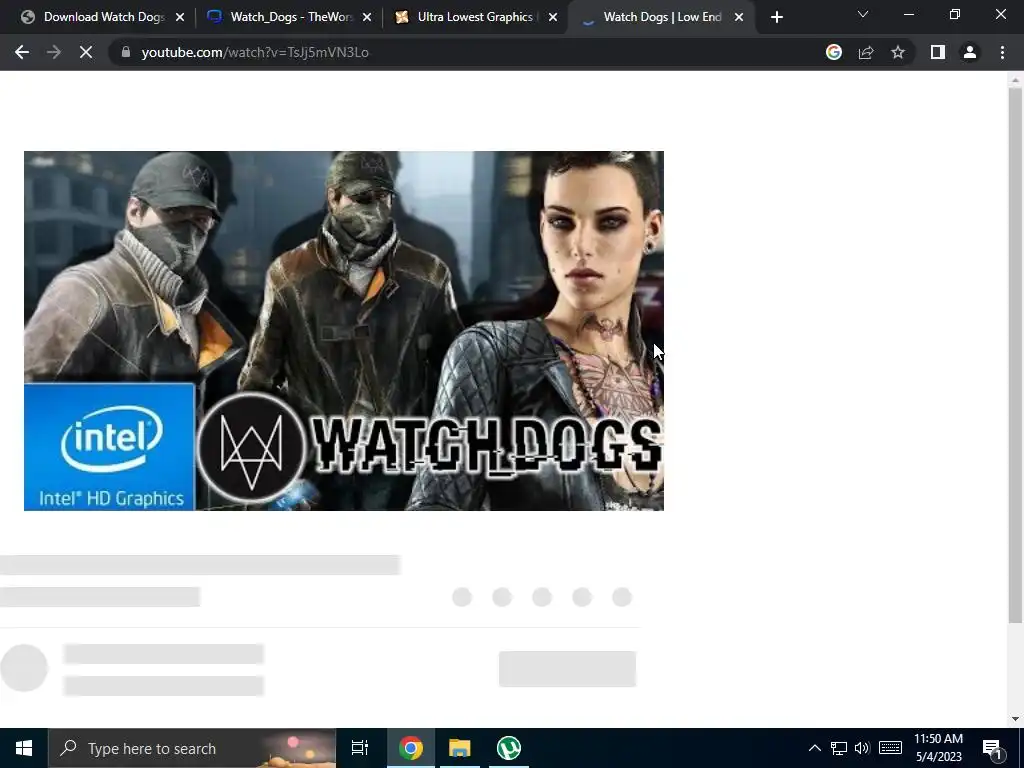Click the Google icon in address bar

click(x=833, y=52)
